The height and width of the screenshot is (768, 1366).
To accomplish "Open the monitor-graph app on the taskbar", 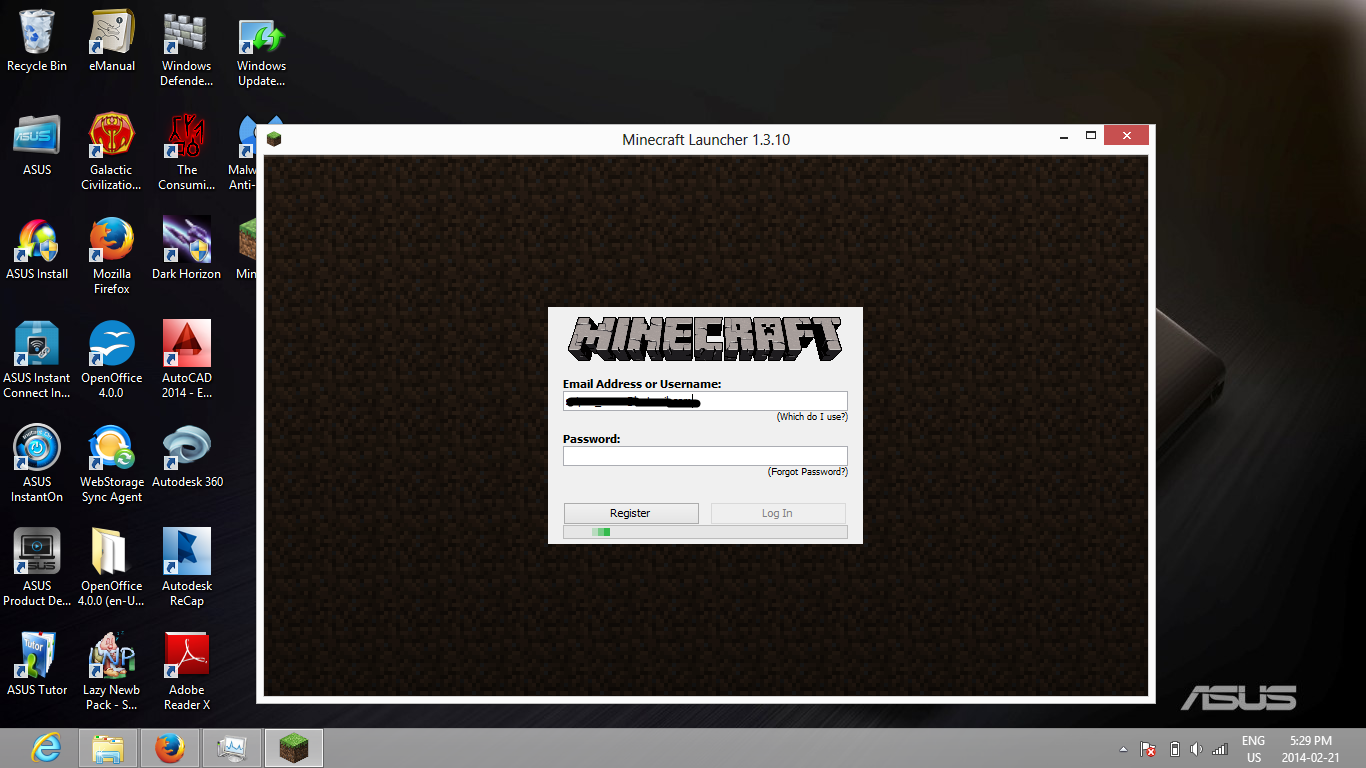I will tap(232, 748).
